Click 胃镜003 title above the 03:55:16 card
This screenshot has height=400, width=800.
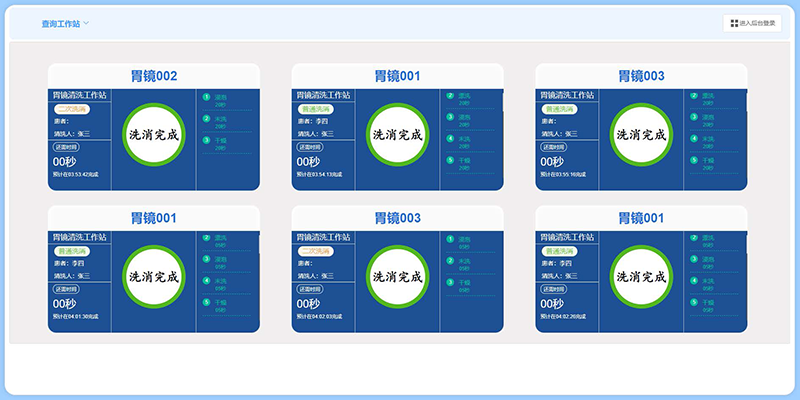point(641,77)
